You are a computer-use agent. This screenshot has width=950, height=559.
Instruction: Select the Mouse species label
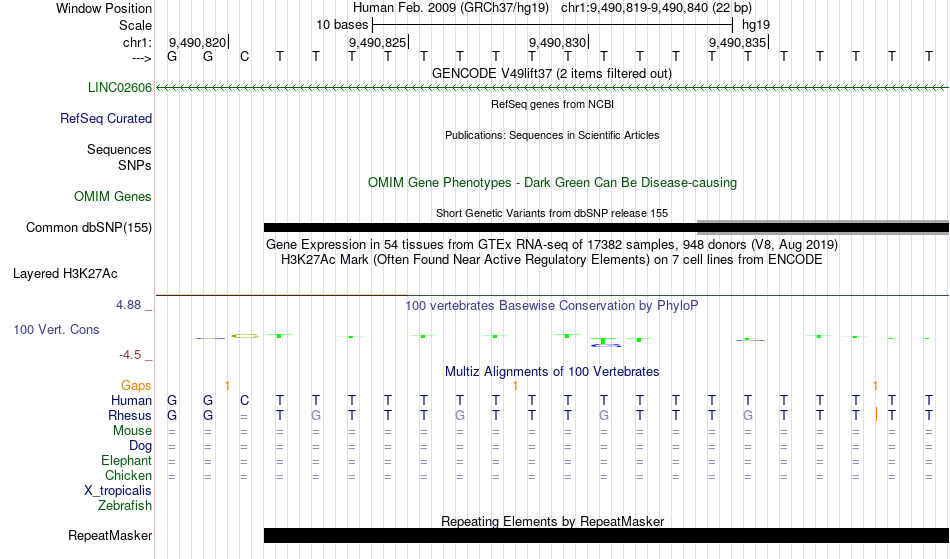[x=132, y=431]
